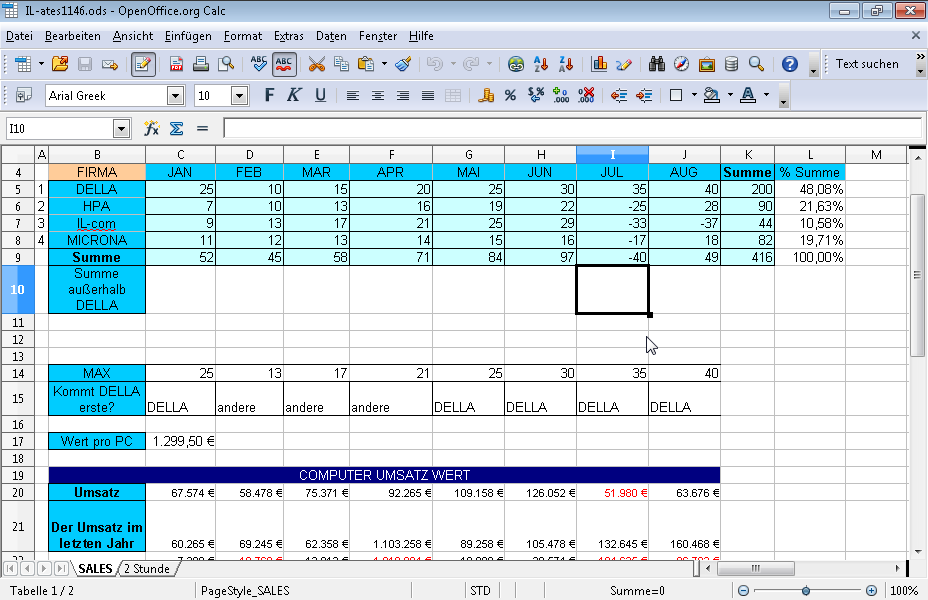This screenshot has height=600, width=928.
Task: Apply Currency number format coins icon
Action: 486,95
